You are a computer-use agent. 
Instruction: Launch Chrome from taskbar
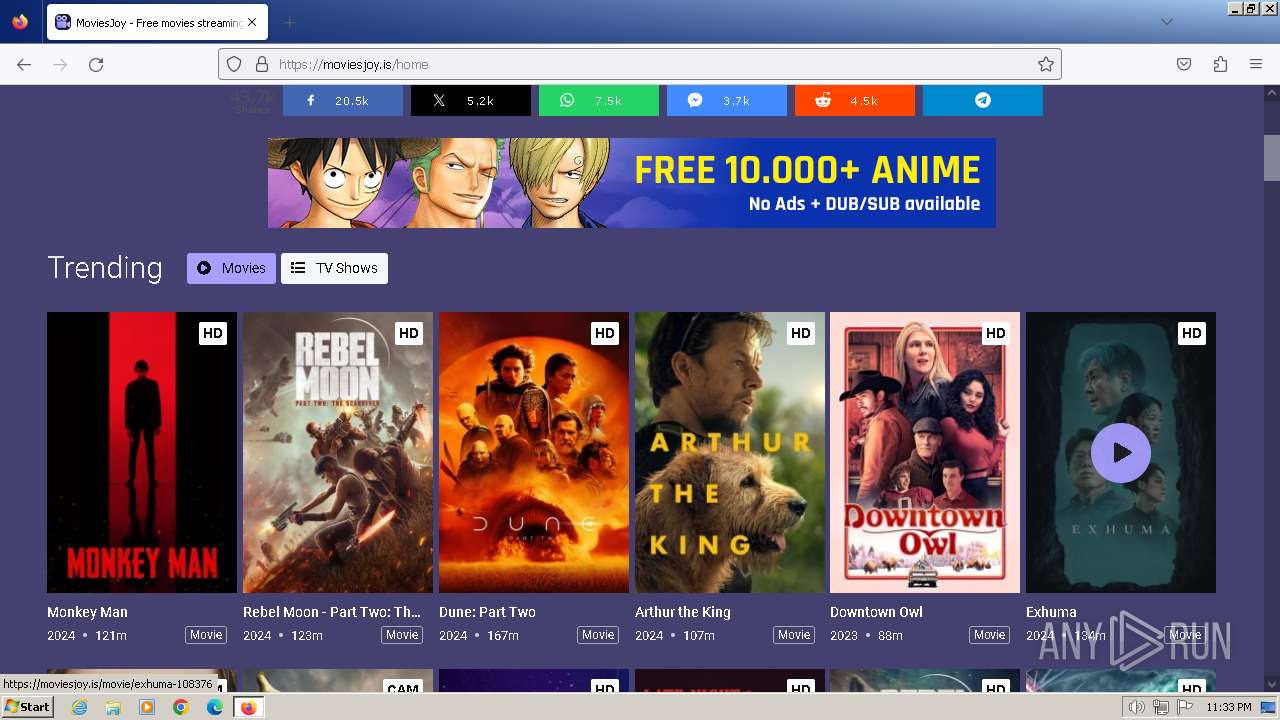(x=181, y=707)
